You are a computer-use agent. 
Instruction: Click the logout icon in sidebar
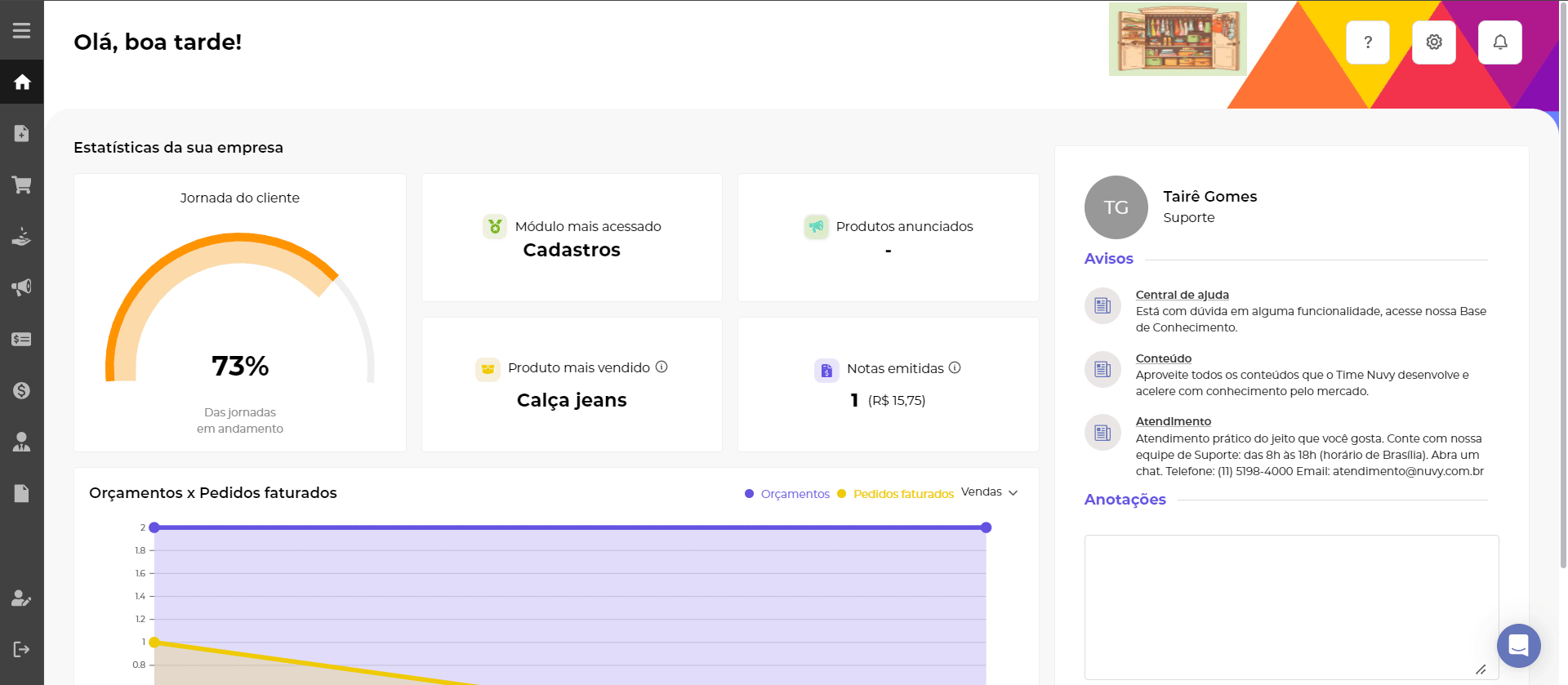22,649
